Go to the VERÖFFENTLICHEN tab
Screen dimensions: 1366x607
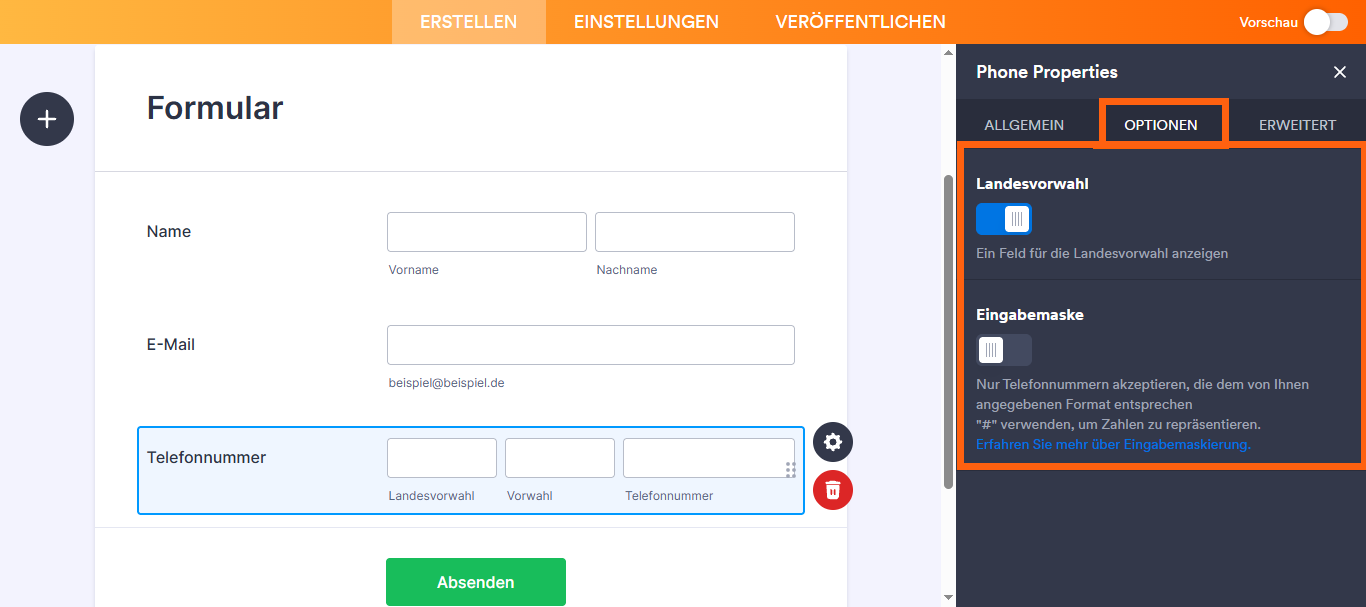[860, 22]
